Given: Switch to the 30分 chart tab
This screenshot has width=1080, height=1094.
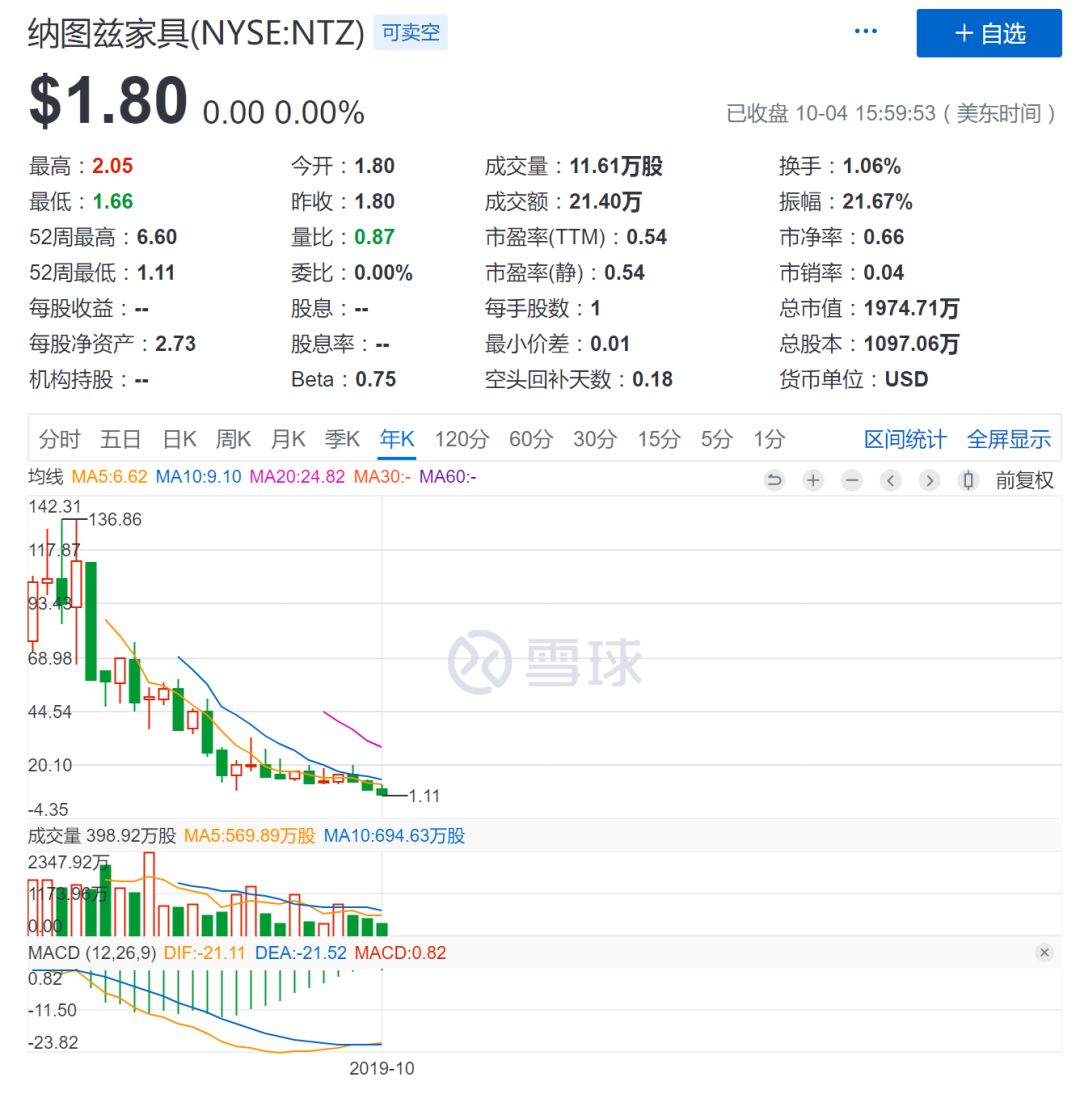Looking at the screenshot, I should [x=594, y=439].
